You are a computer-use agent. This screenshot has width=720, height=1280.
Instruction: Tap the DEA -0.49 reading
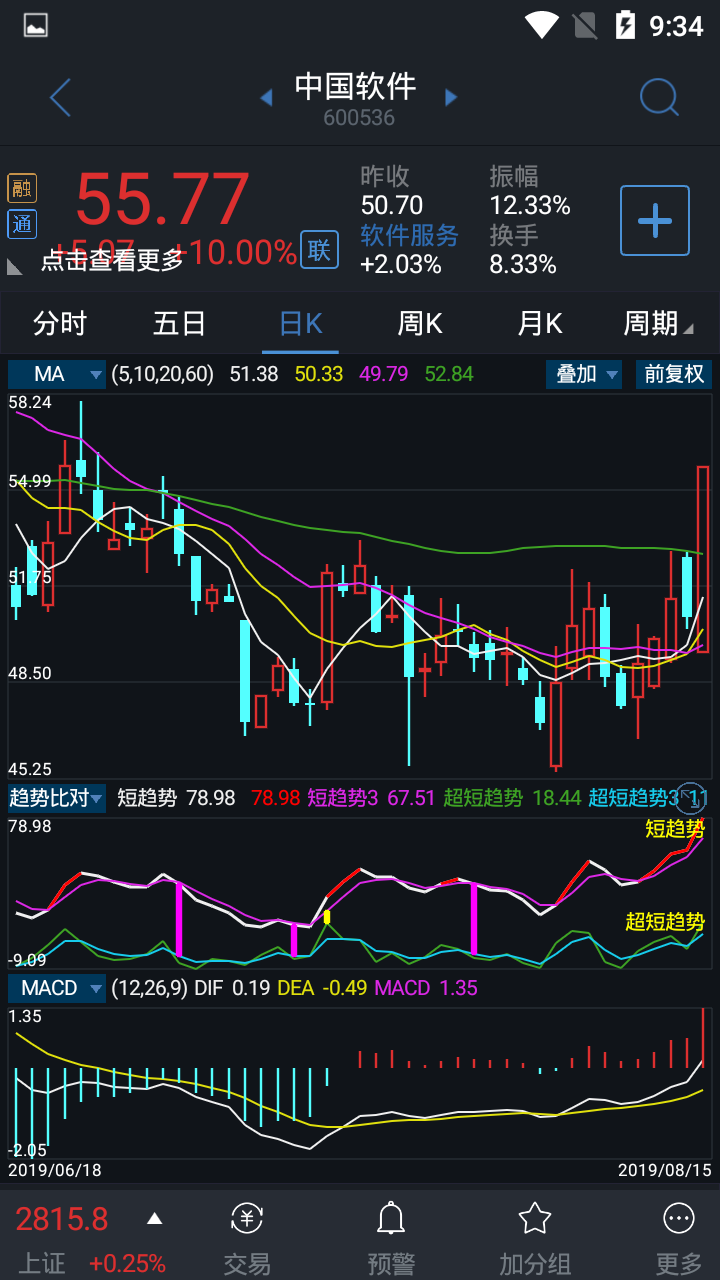point(322,988)
